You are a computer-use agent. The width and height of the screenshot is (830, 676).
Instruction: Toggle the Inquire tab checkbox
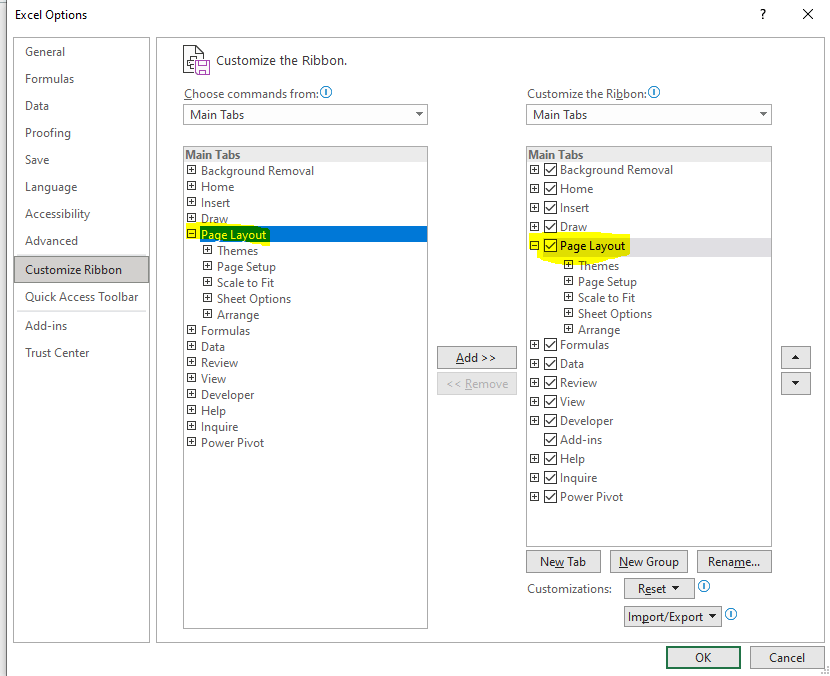pos(551,479)
